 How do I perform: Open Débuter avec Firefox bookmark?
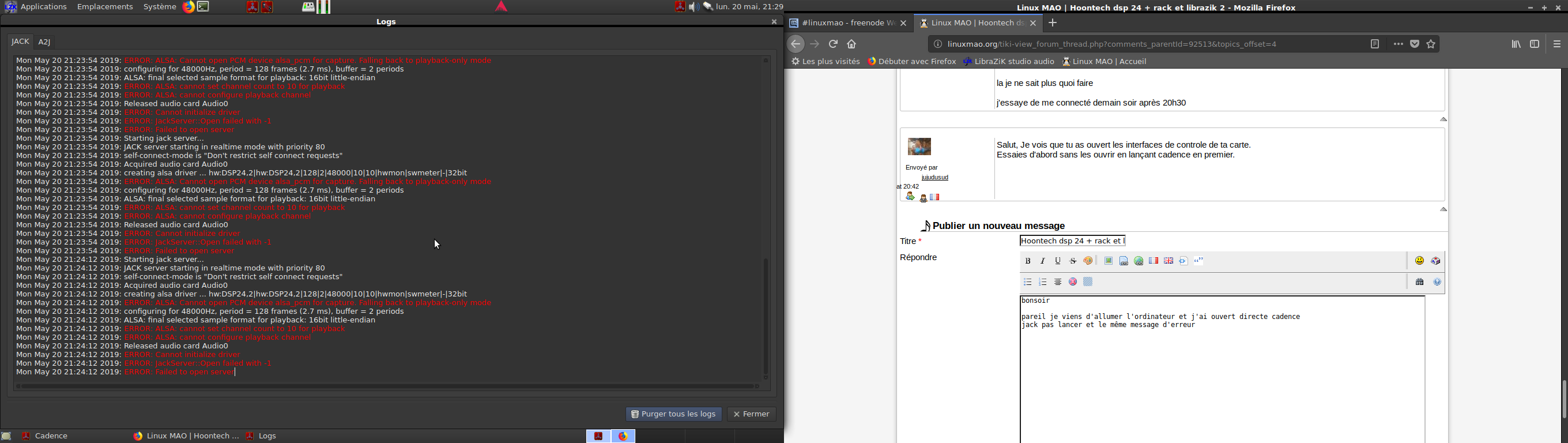[912, 62]
